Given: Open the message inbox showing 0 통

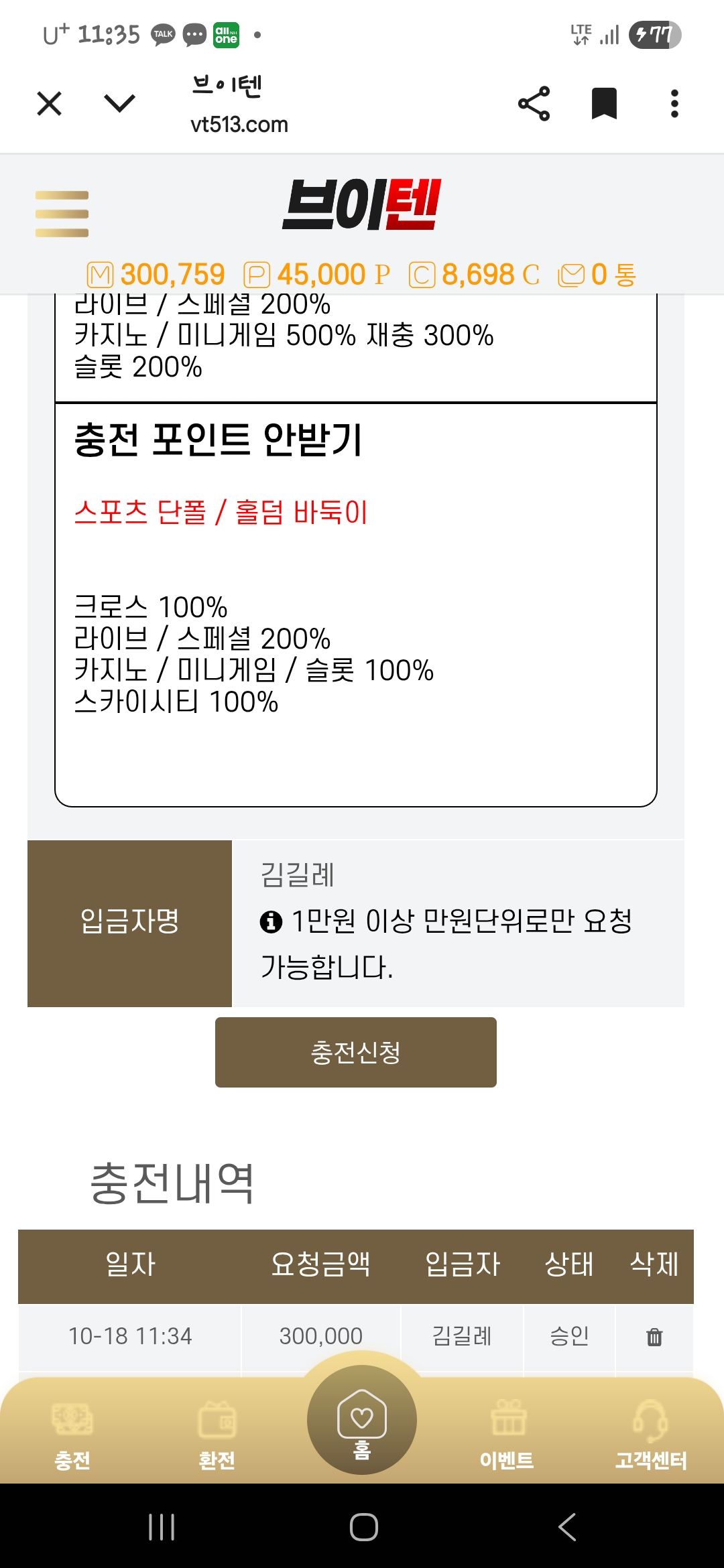Looking at the screenshot, I should 598,275.
